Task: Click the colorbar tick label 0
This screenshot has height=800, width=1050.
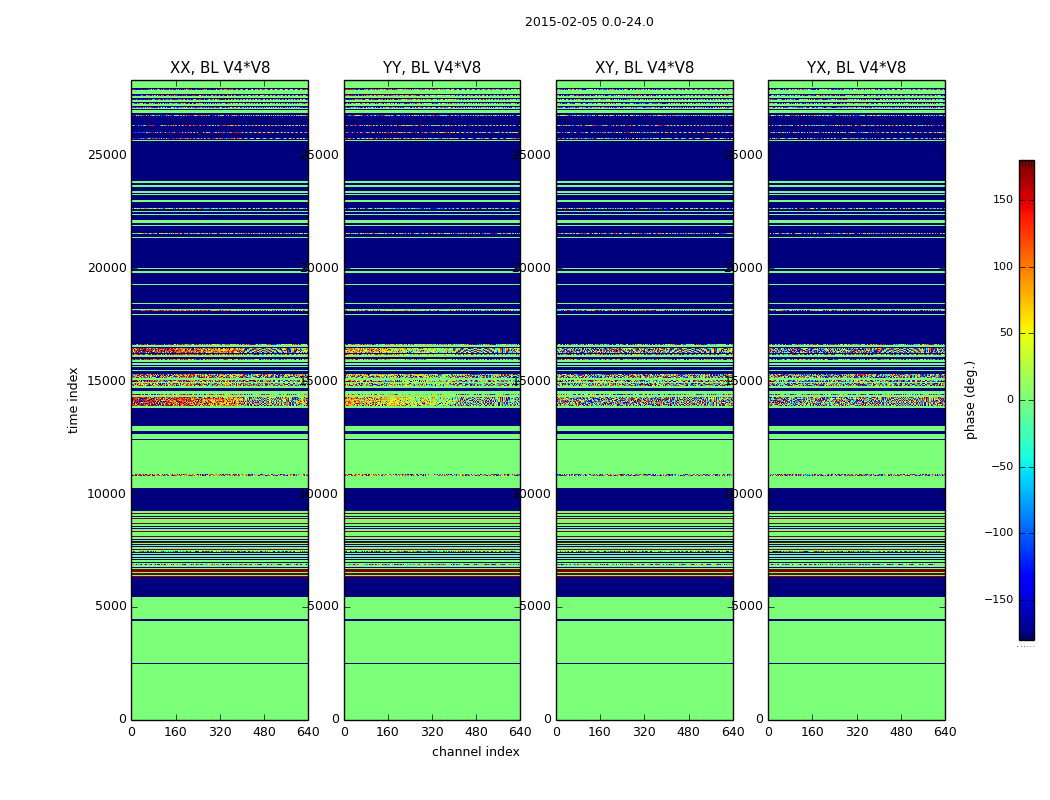Action: coord(1010,400)
